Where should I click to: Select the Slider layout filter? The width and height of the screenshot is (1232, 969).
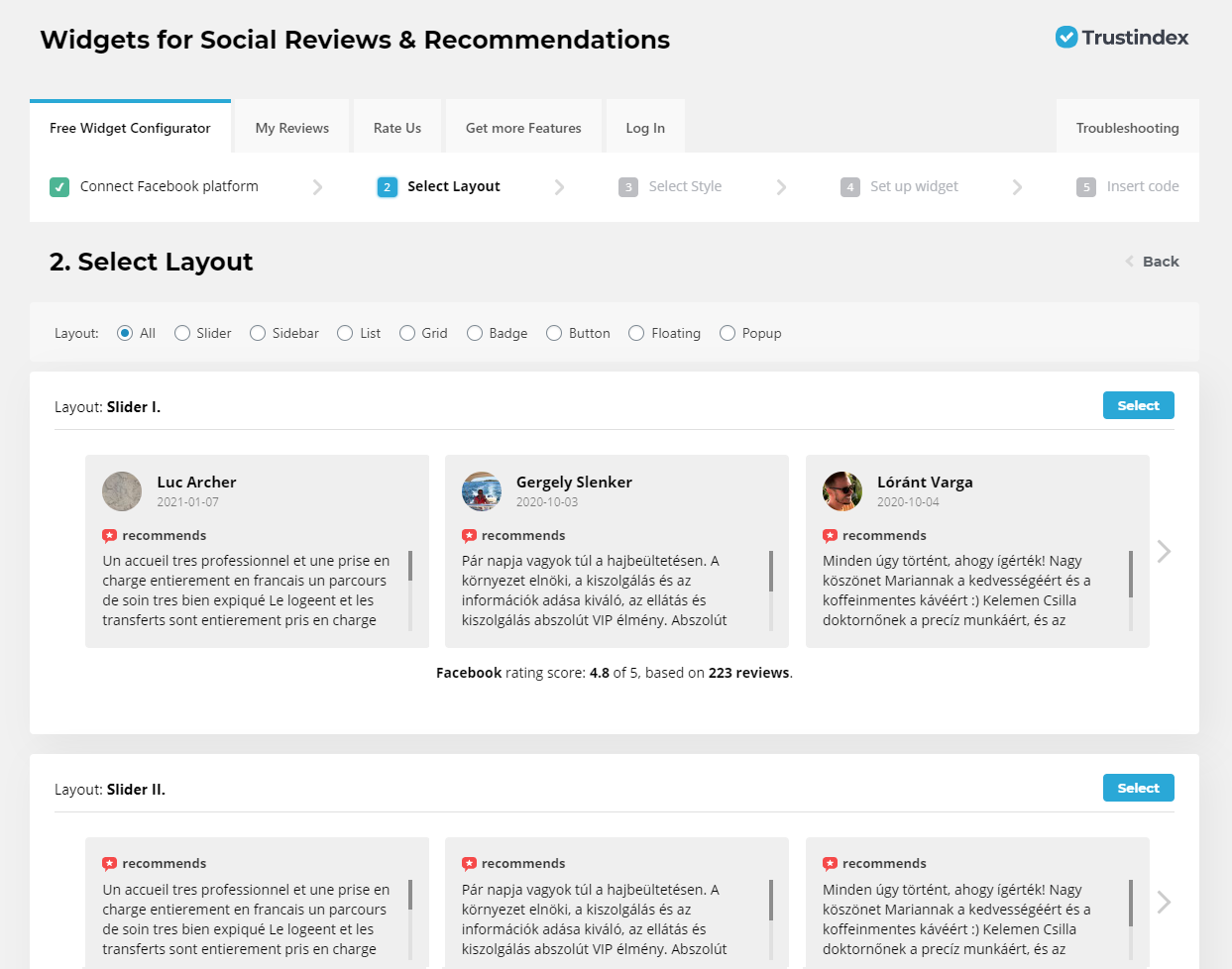pos(182,333)
